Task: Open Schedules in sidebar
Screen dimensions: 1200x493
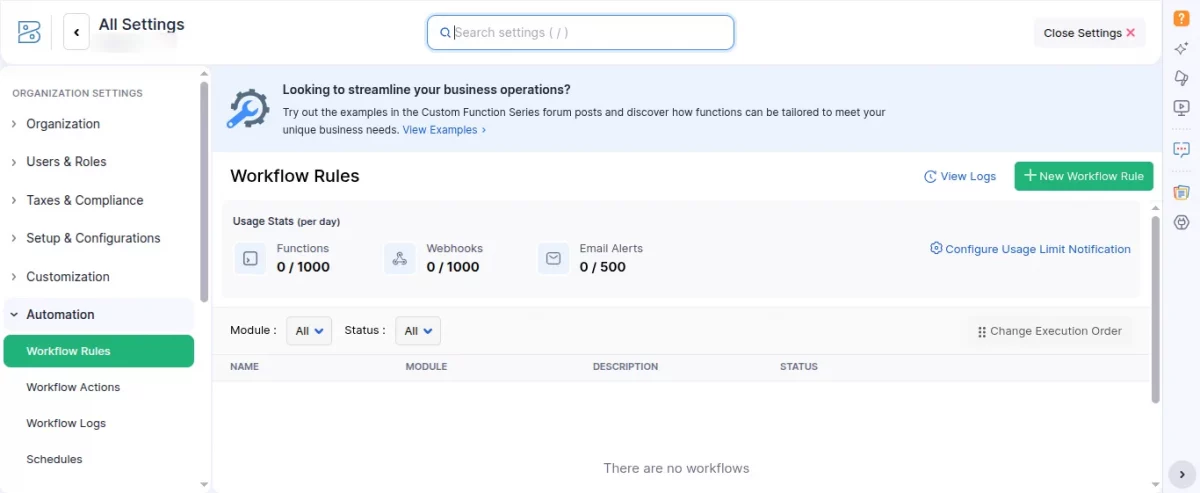Action: [54, 459]
